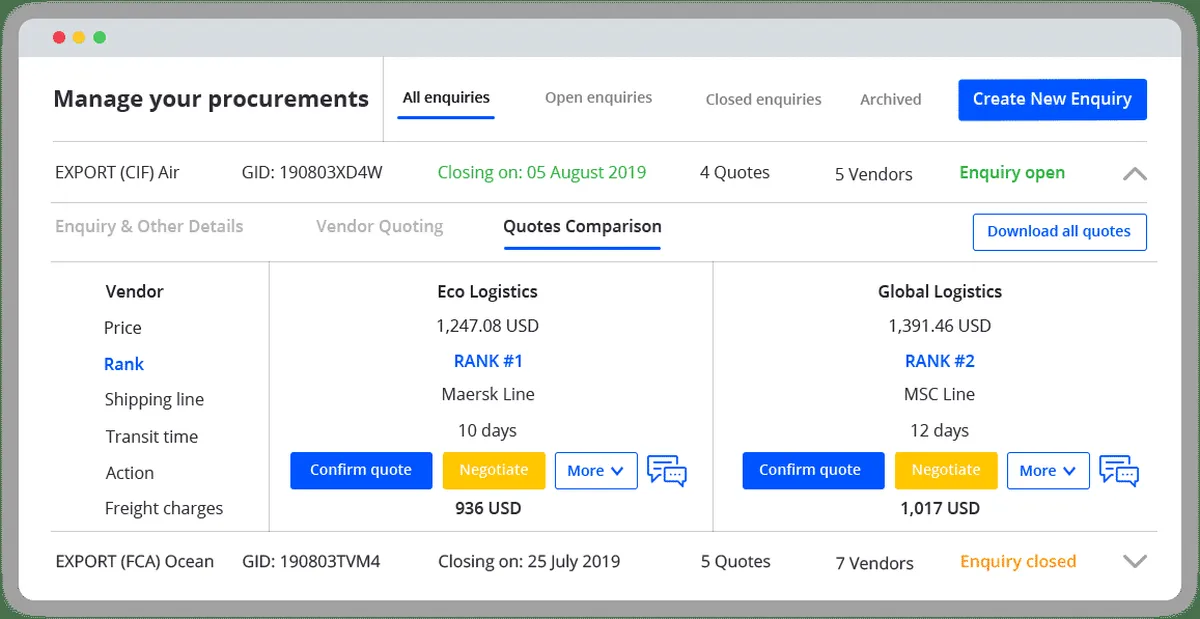Select the Archived tab
Viewport: 1200px width, 619px height.
pos(890,99)
